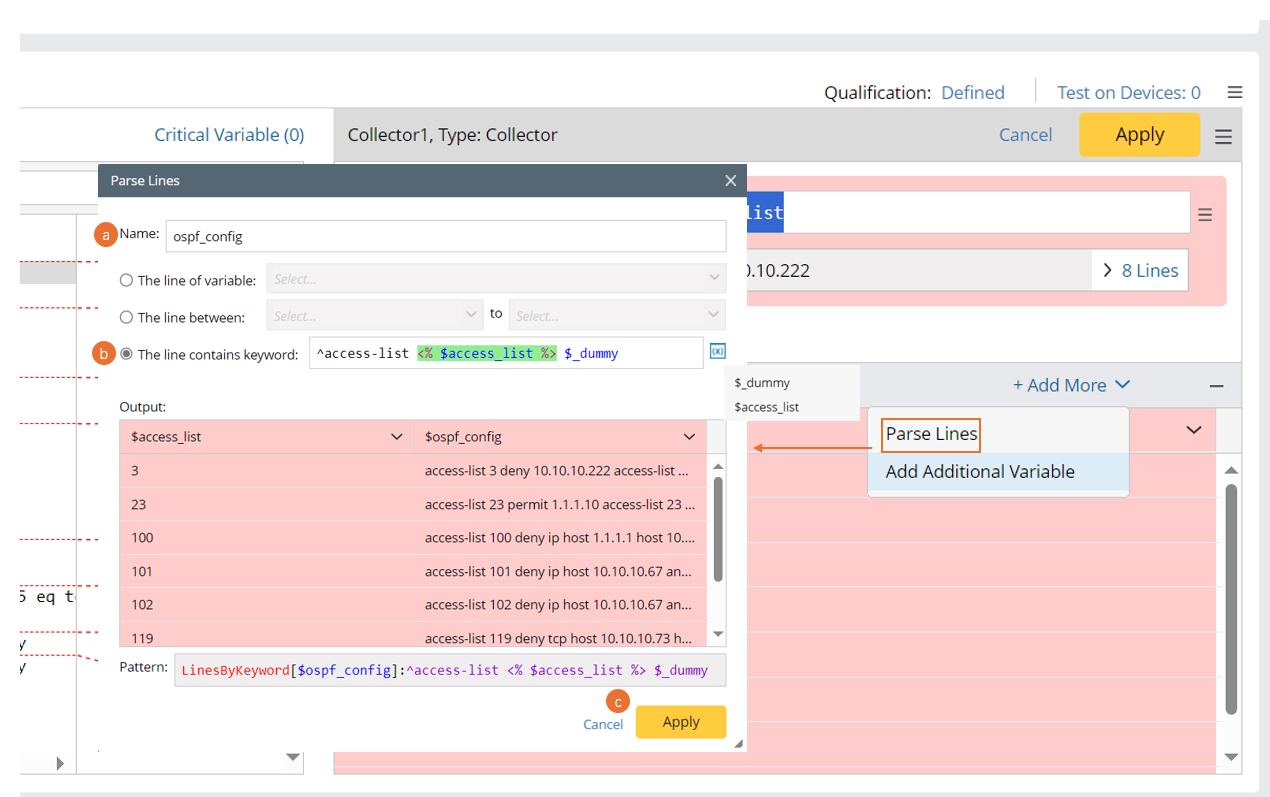Click right panel vertical scrollbar thumb
1270x797 pixels.
point(1231,598)
